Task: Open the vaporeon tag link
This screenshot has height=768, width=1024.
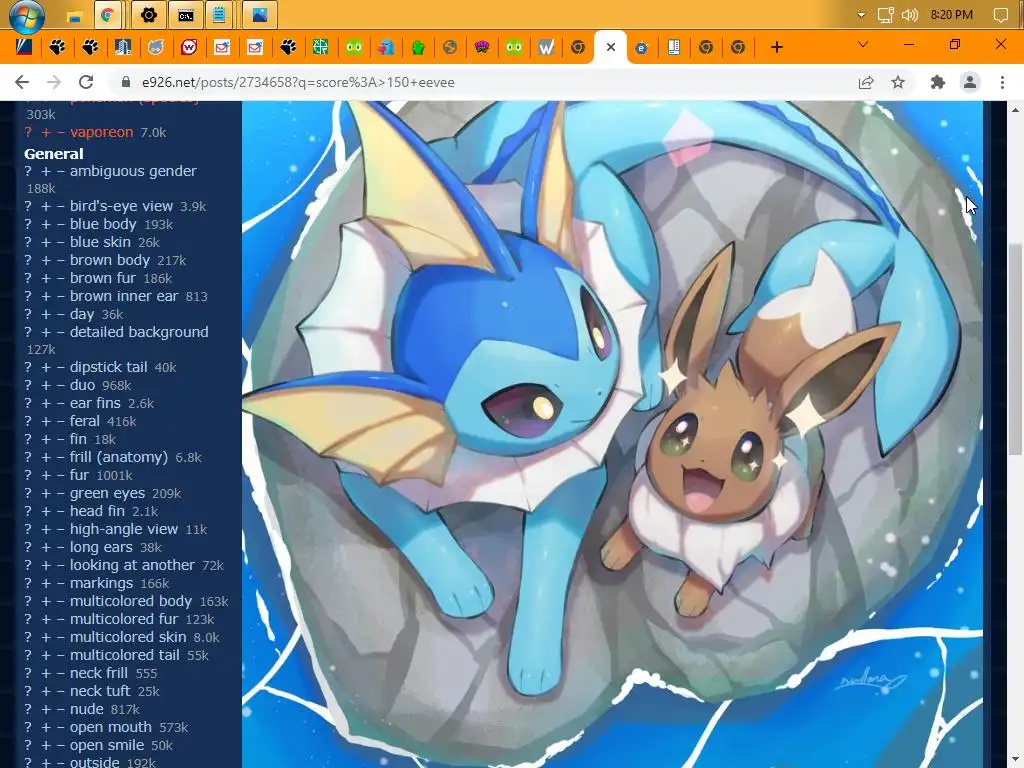Action: [x=101, y=132]
